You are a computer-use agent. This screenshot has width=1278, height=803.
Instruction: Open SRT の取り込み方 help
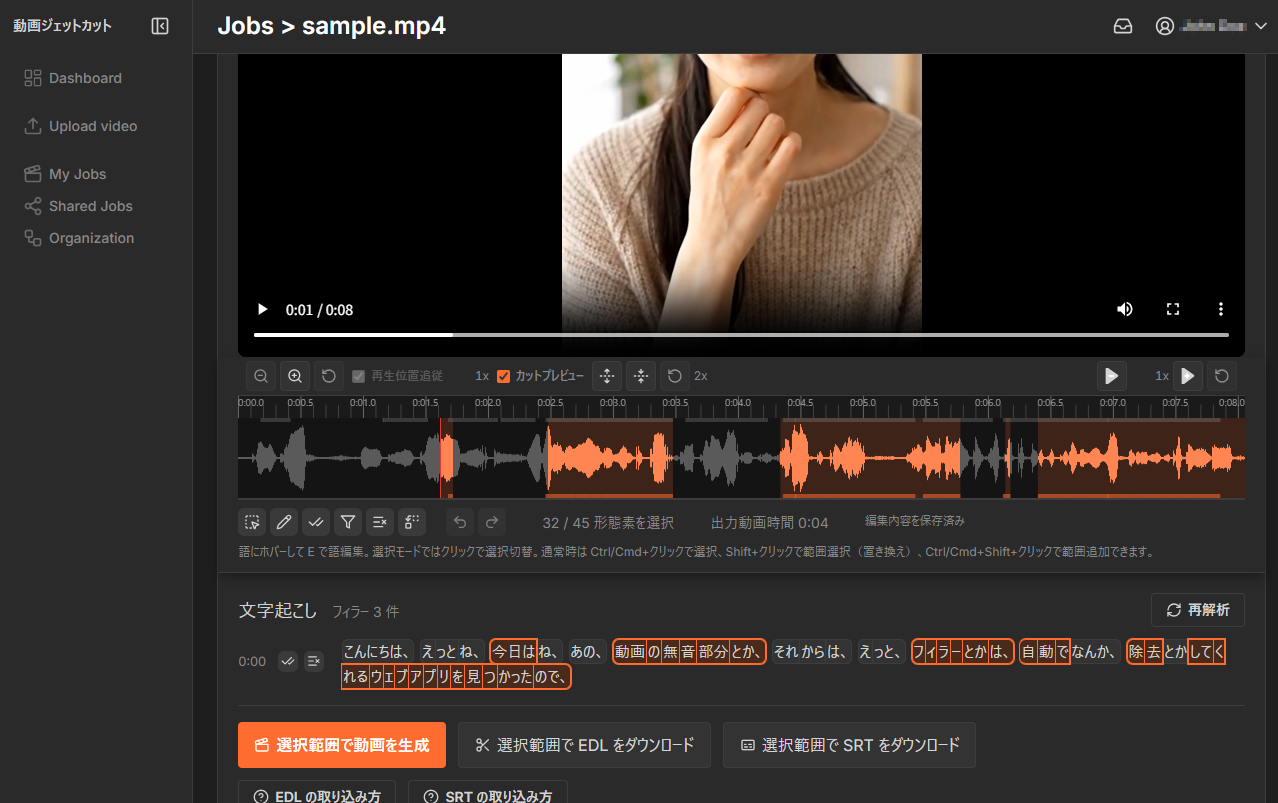[488, 796]
